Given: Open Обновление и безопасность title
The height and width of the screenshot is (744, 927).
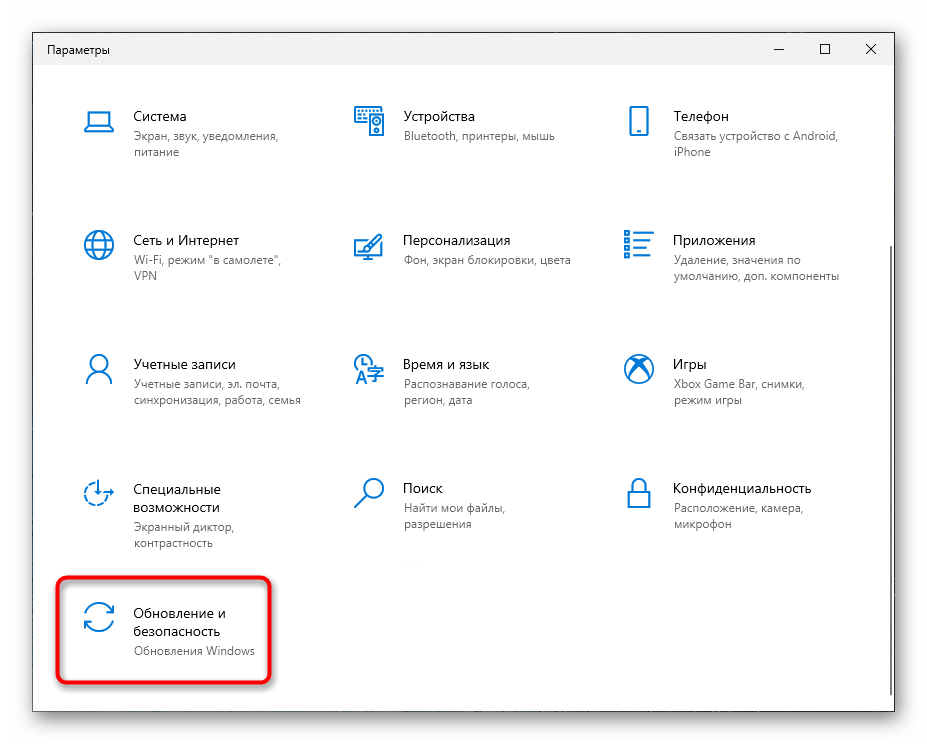Looking at the screenshot, I should (x=179, y=622).
